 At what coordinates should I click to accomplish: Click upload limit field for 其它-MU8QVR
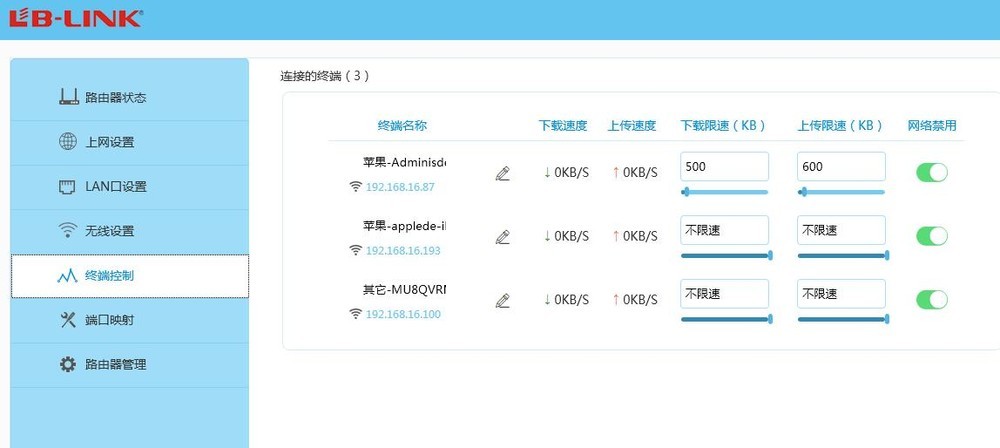click(x=841, y=294)
